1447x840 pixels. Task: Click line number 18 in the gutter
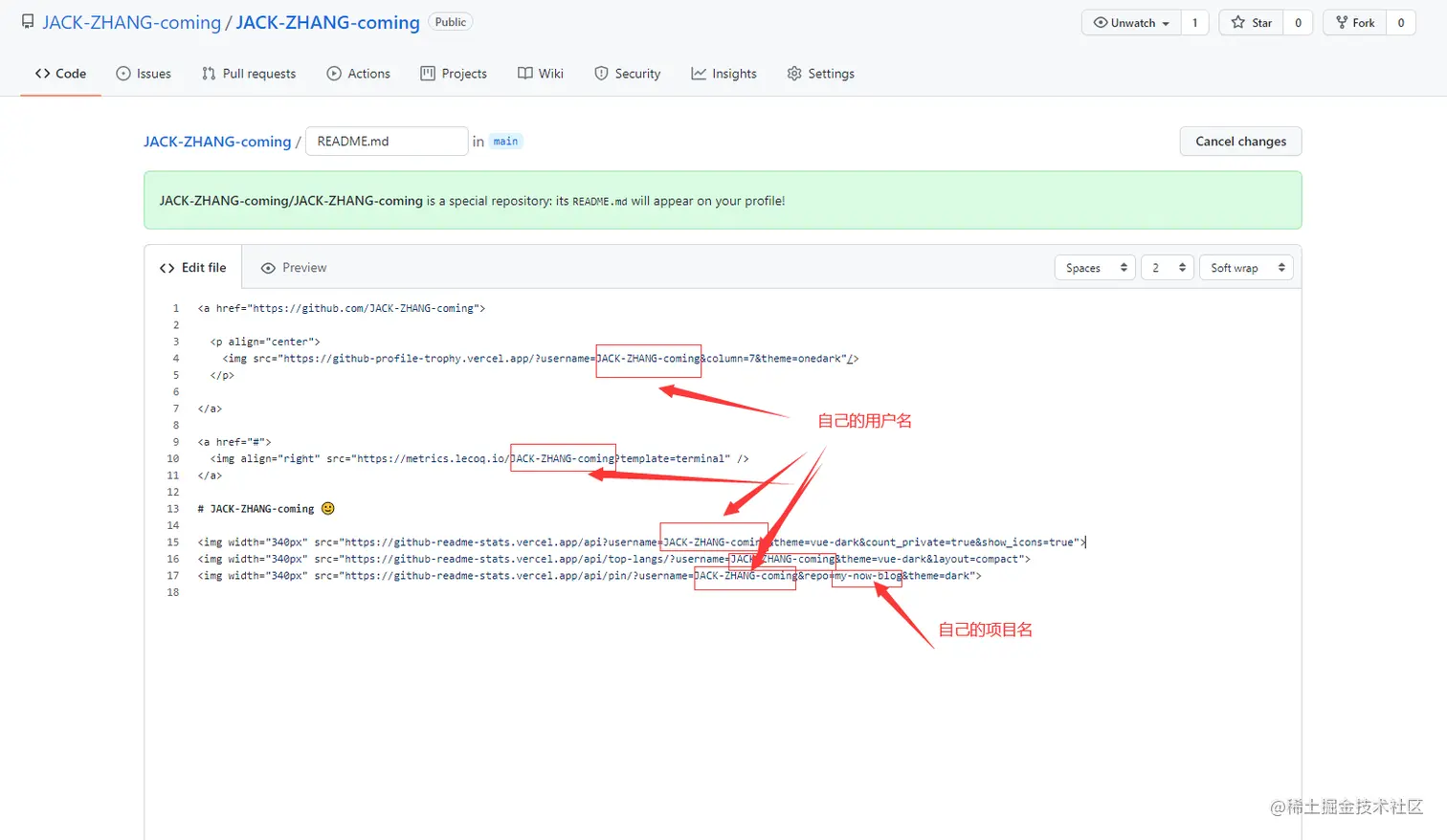(x=173, y=592)
